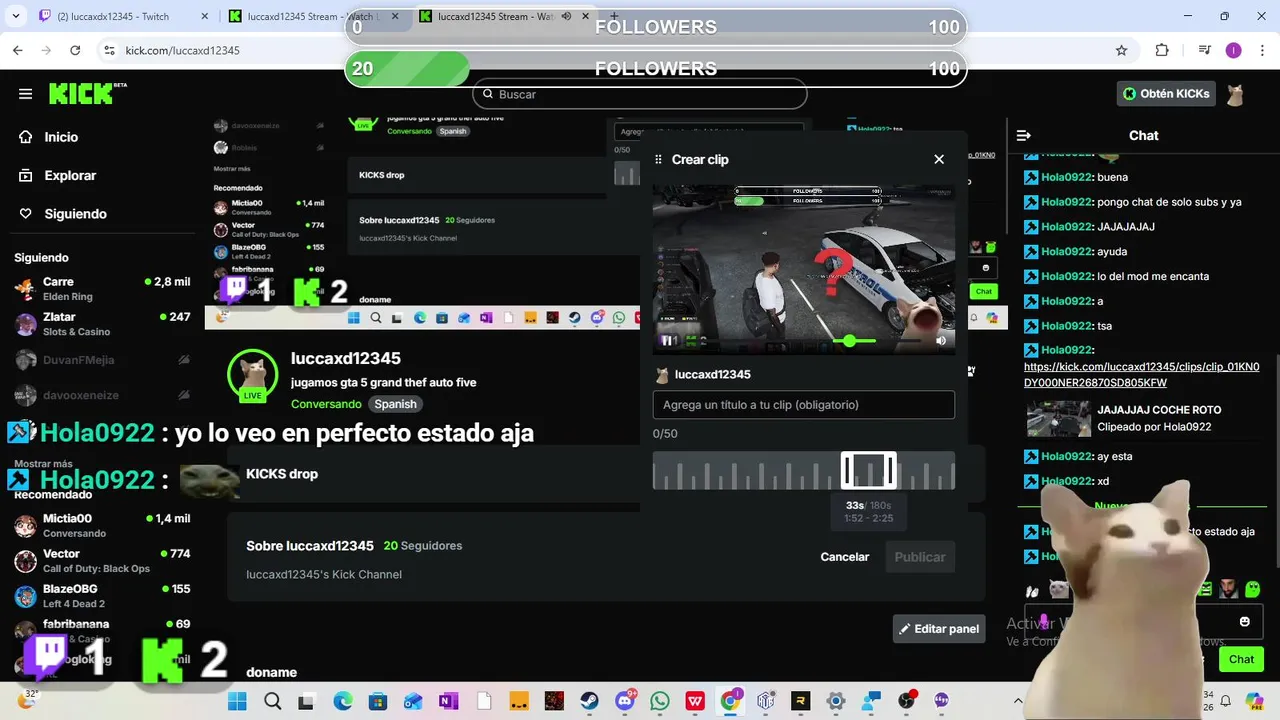Open WPS Office from taskbar
The height and width of the screenshot is (720, 1280).
pos(695,701)
